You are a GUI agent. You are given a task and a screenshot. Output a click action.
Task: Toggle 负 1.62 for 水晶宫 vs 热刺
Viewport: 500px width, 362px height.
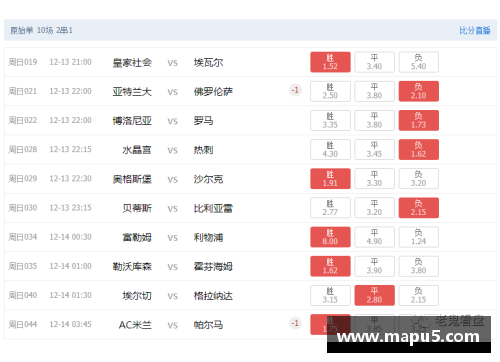[419, 150]
